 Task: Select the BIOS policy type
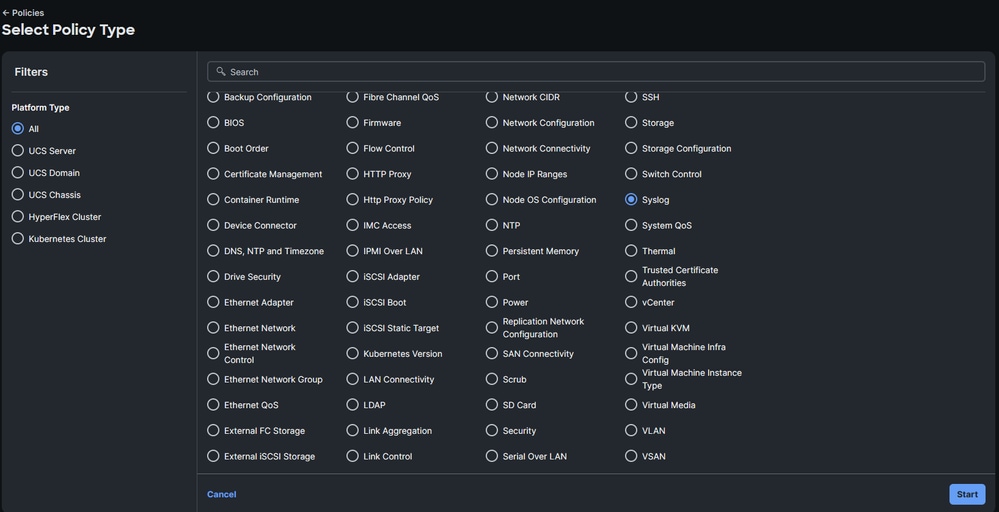coord(213,122)
